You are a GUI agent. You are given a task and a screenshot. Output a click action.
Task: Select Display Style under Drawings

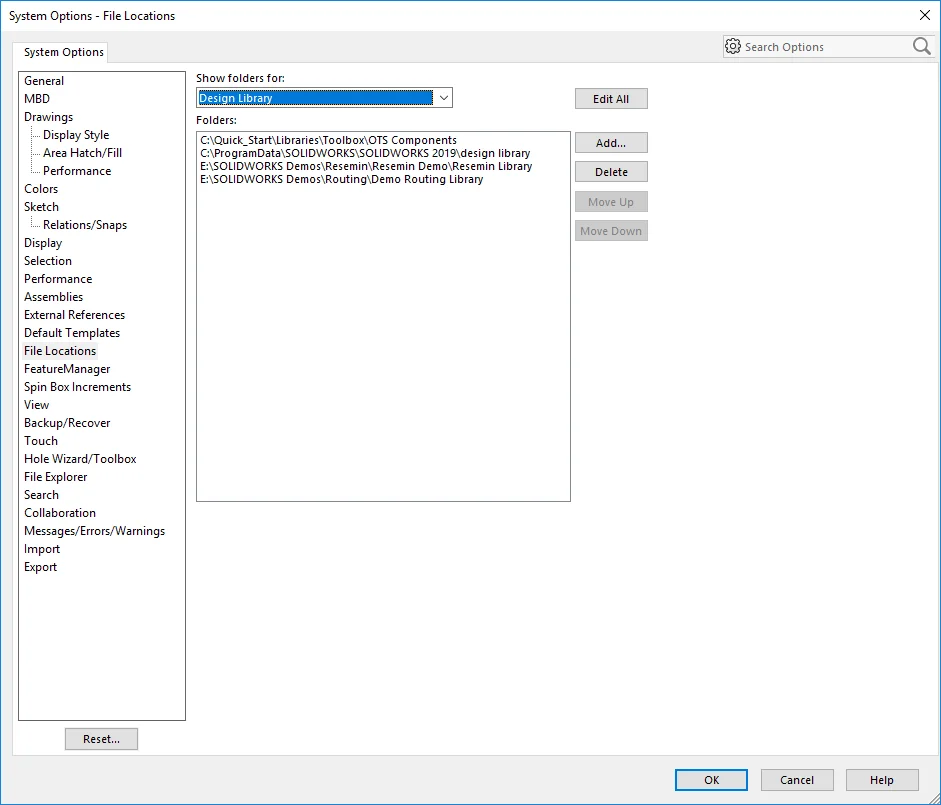pos(76,135)
